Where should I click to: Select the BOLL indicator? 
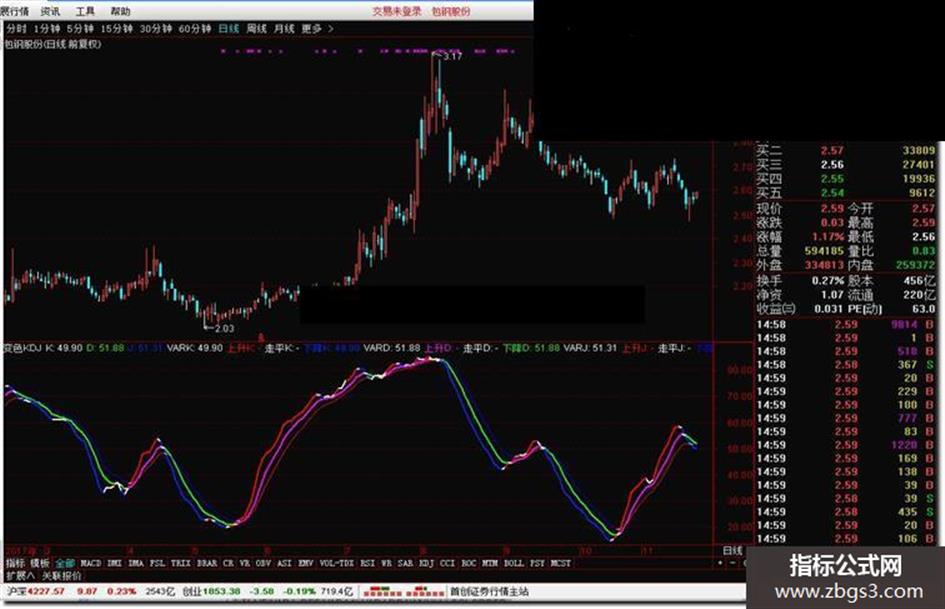point(514,563)
